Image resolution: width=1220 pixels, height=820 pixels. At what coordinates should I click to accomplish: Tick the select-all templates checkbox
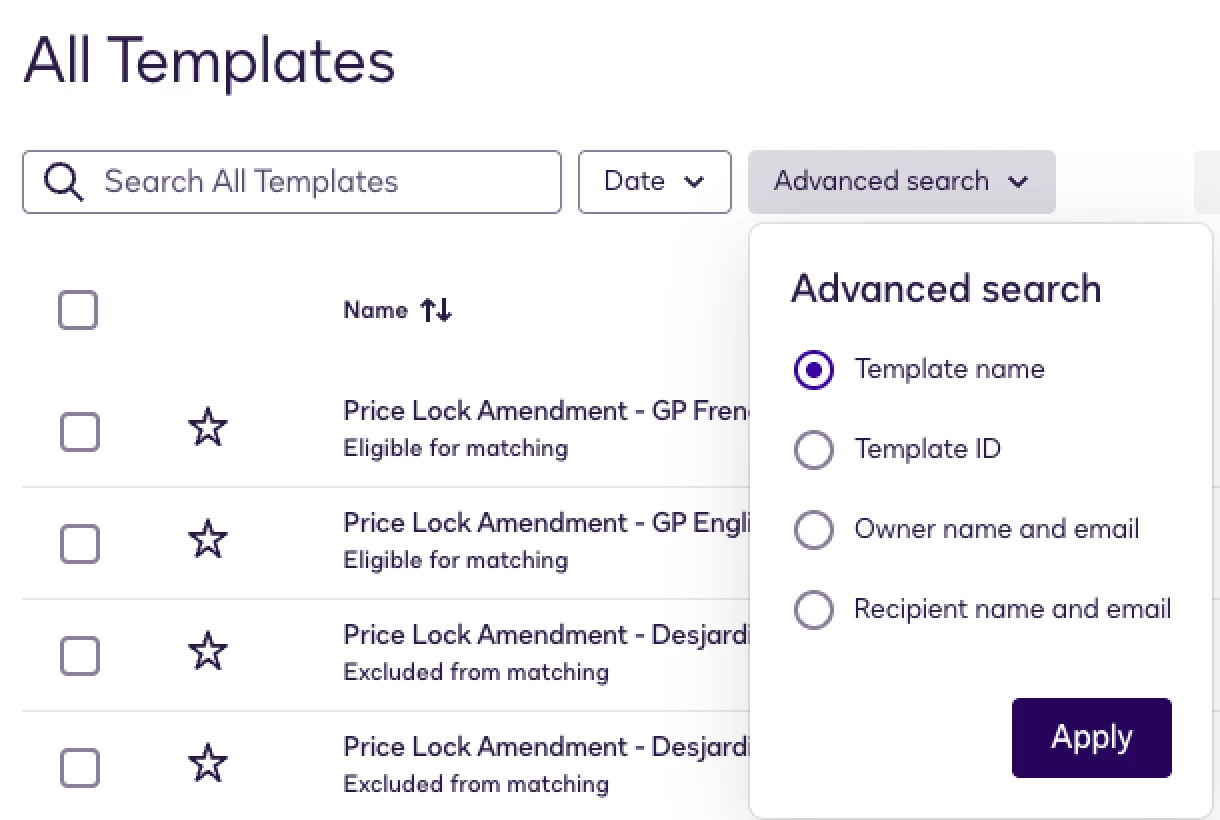[x=78, y=311]
